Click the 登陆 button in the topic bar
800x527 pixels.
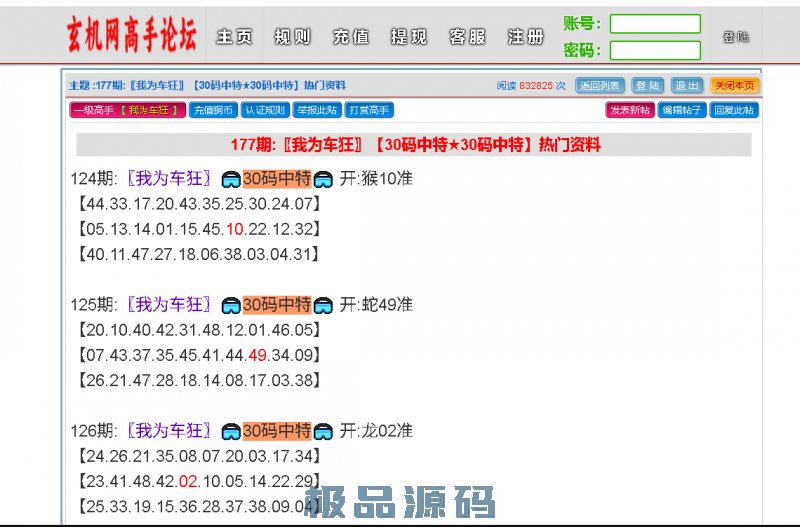click(647, 85)
